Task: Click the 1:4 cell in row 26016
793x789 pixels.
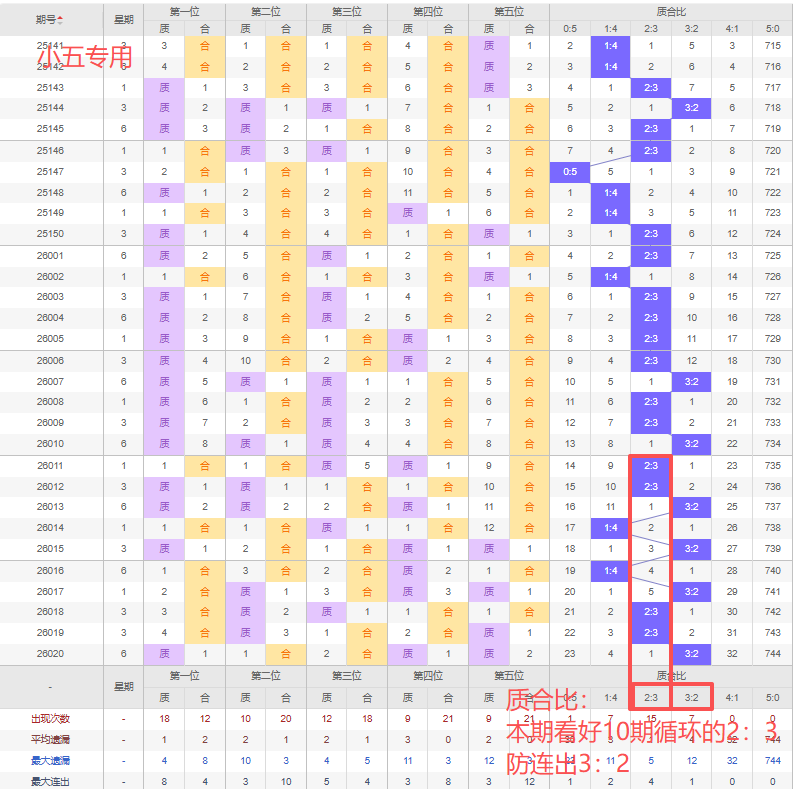Action: click(610, 570)
